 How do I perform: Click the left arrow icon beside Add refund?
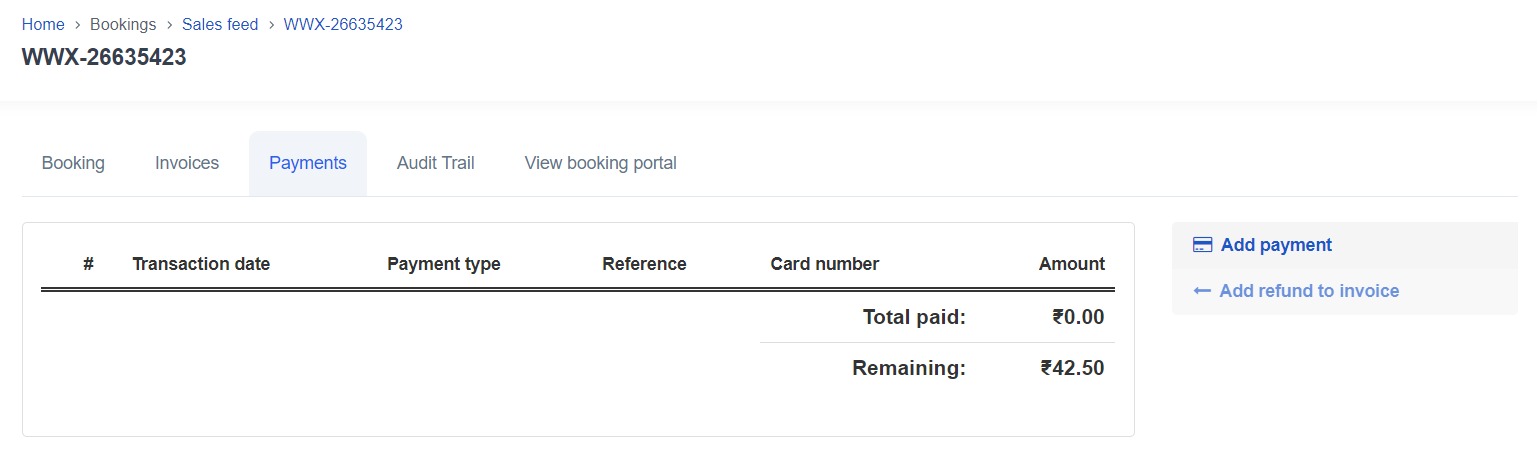pyautogui.click(x=1202, y=291)
